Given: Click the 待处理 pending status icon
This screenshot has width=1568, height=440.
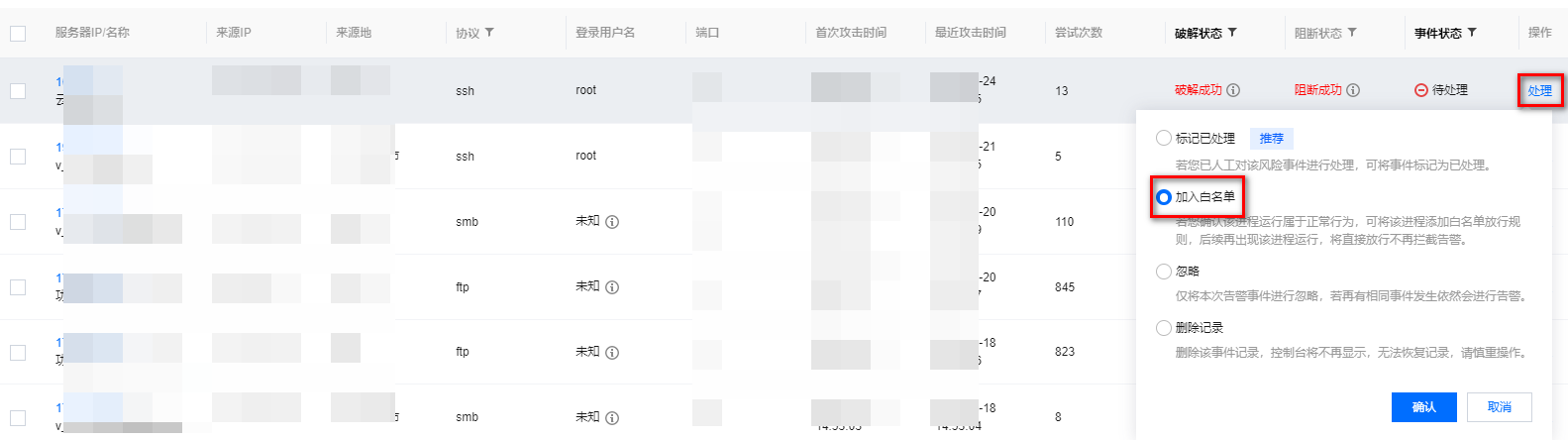Looking at the screenshot, I should click(x=1421, y=90).
